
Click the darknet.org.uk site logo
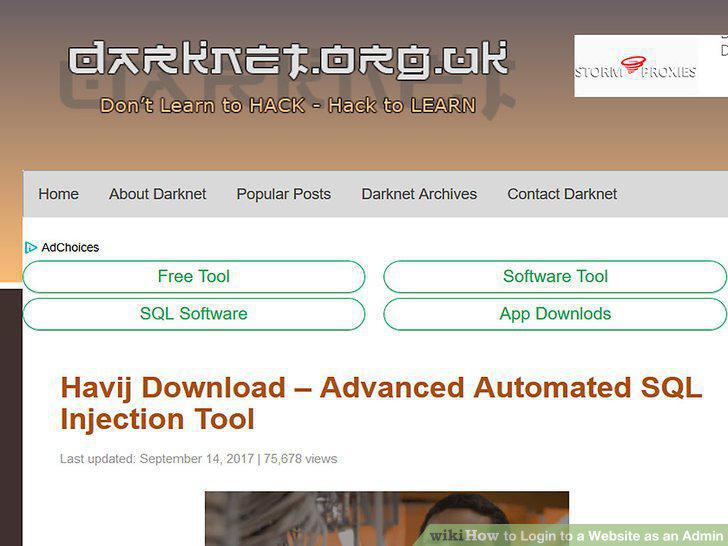288,58
